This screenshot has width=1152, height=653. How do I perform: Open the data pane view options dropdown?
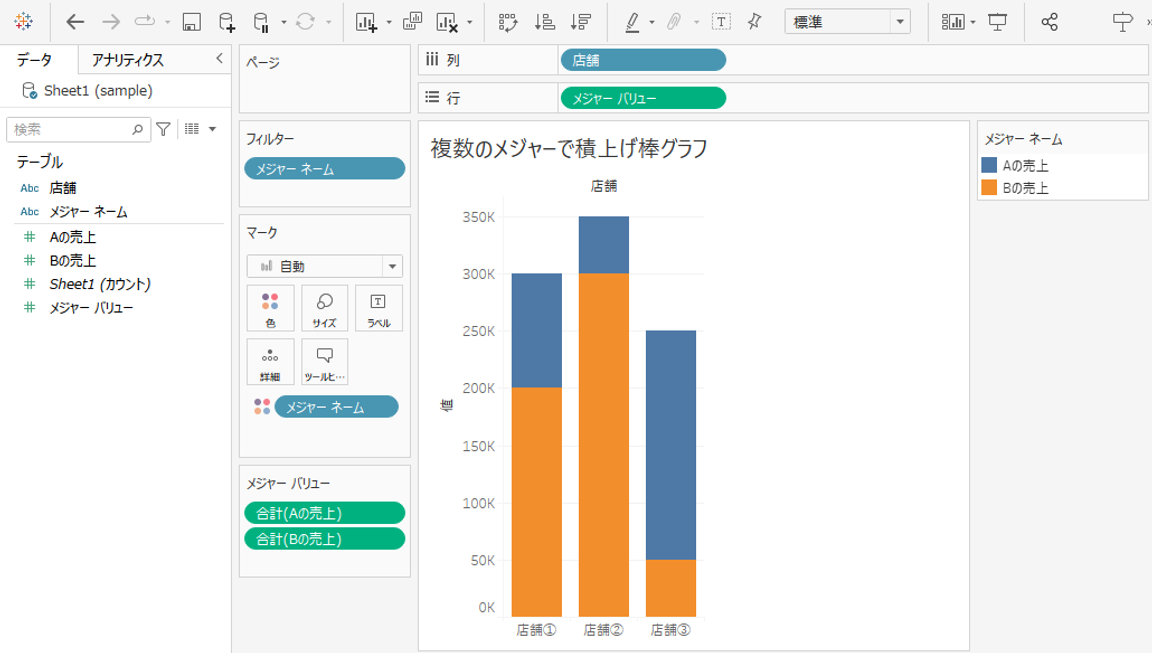coord(212,129)
